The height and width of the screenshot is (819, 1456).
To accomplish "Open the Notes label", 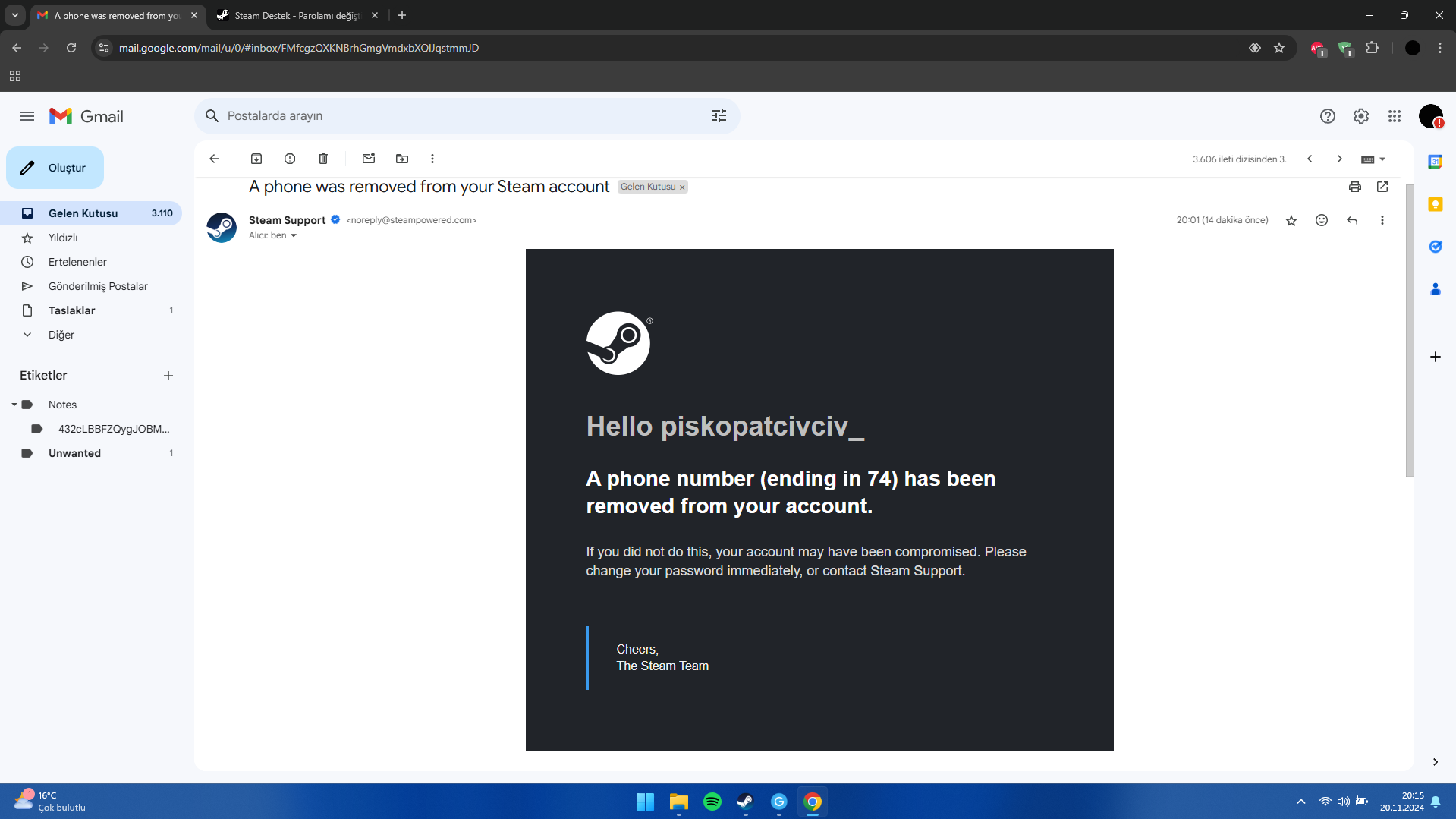I will 62,405.
